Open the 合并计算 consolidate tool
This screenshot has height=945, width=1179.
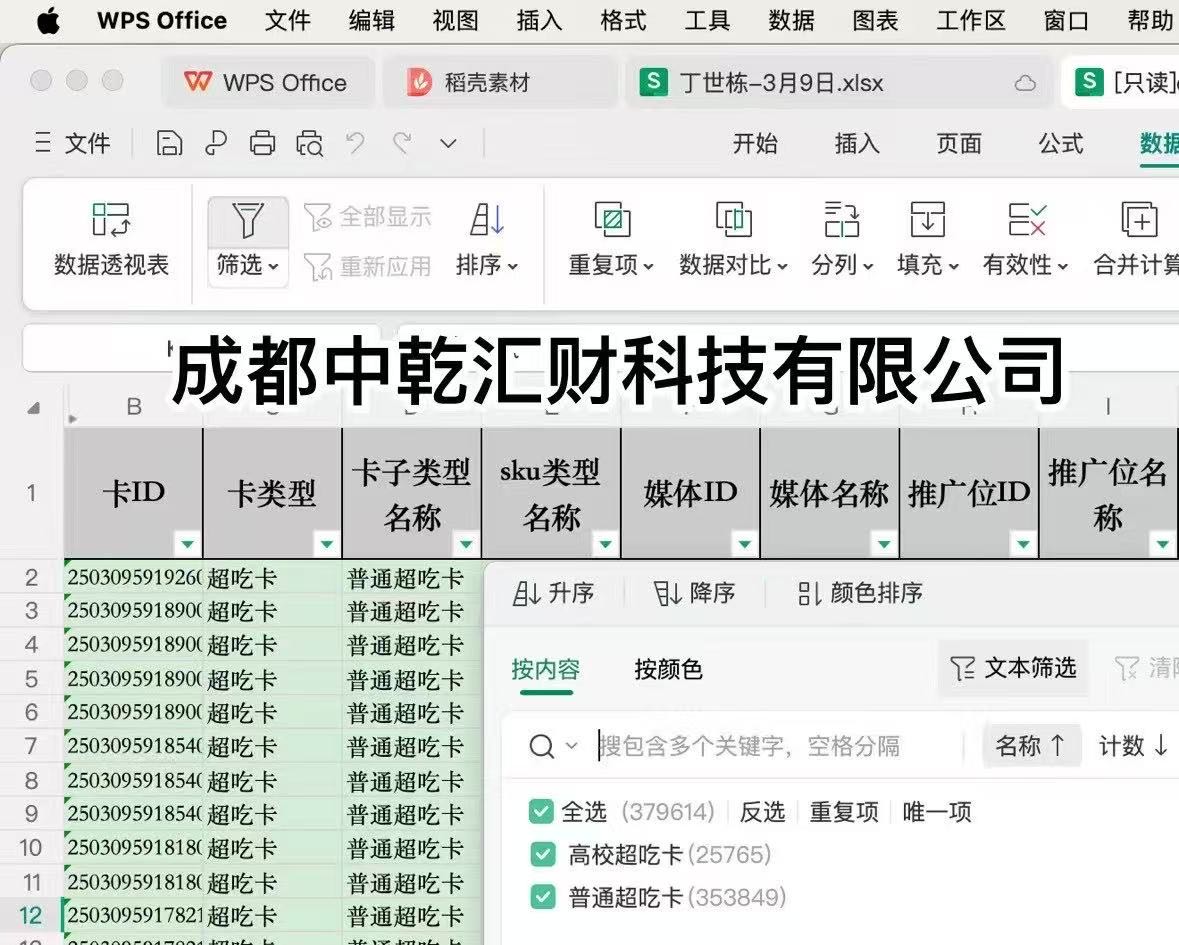point(1137,240)
